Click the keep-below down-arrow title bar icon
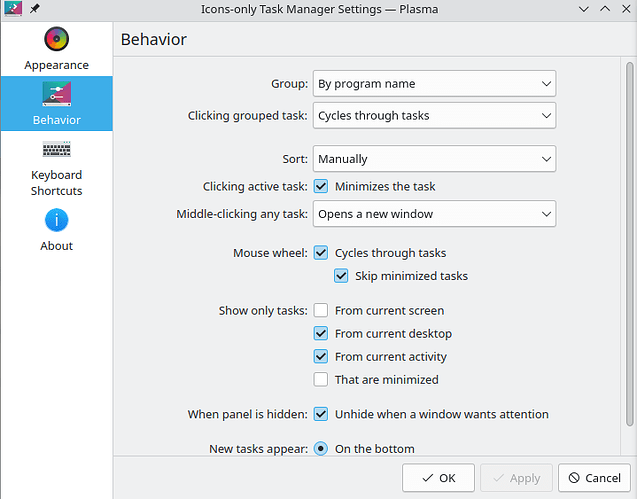This screenshot has width=637, height=499. [x=584, y=9]
